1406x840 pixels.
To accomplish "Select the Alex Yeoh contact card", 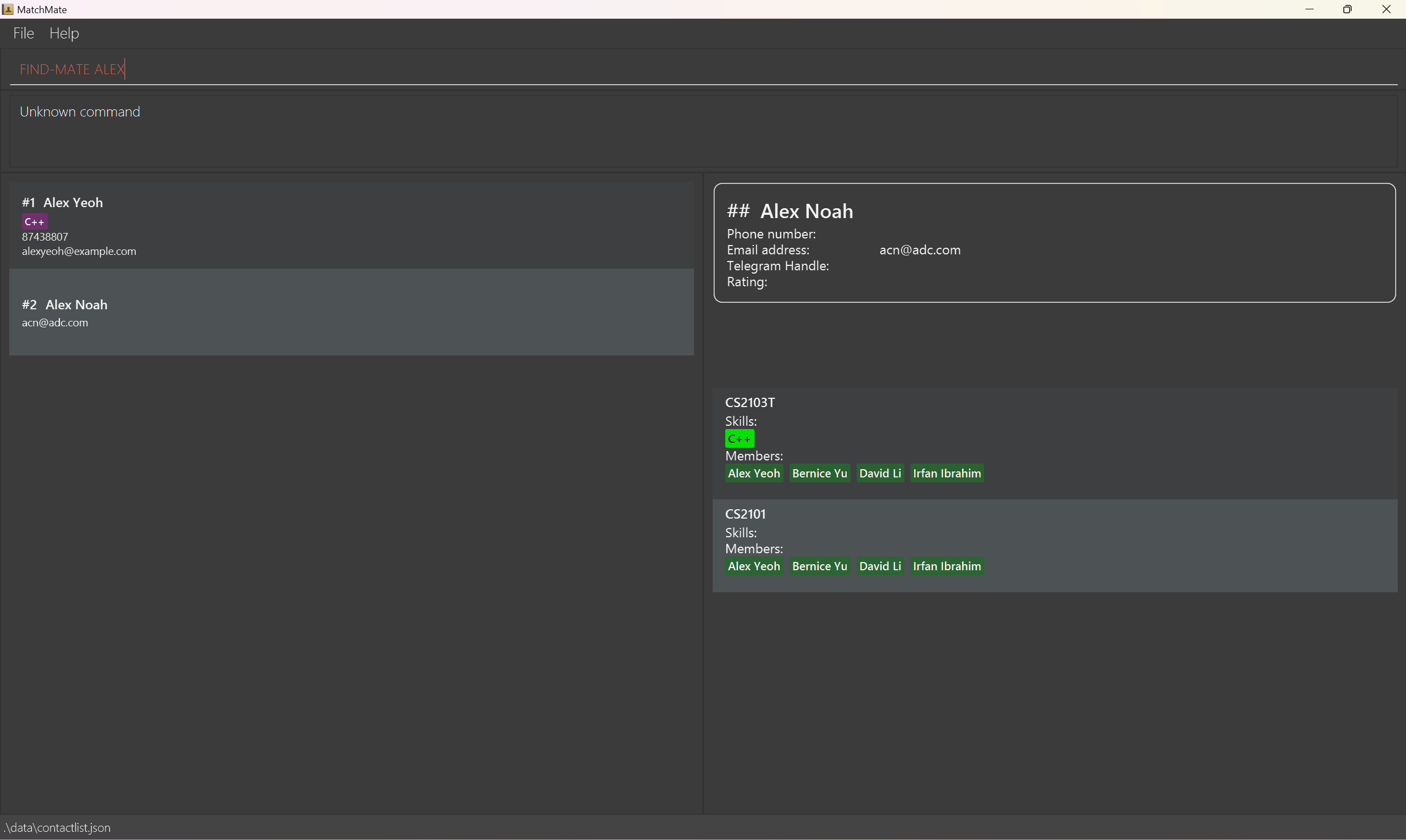I will pos(351,225).
